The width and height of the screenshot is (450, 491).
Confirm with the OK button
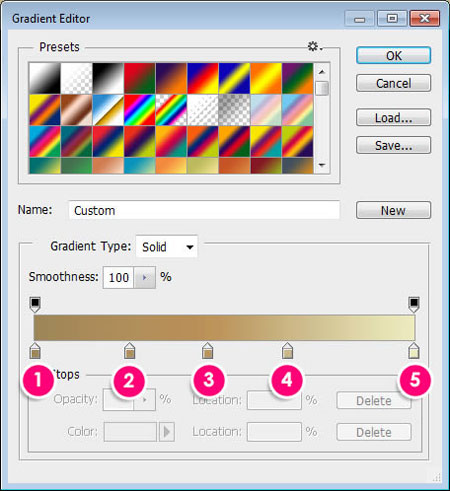pyautogui.click(x=393, y=55)
